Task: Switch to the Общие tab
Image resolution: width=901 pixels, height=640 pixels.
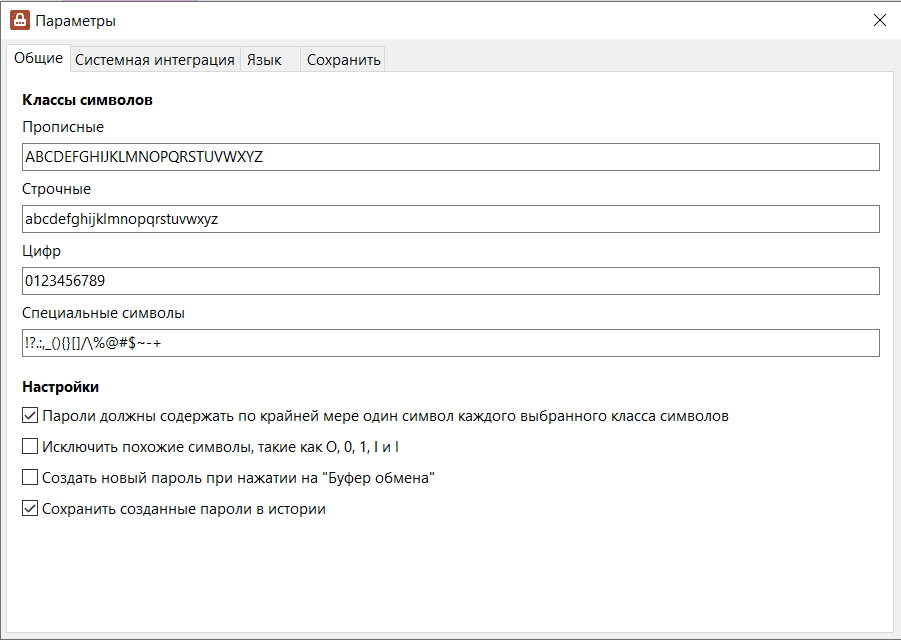Action: (x=39, y=59)
